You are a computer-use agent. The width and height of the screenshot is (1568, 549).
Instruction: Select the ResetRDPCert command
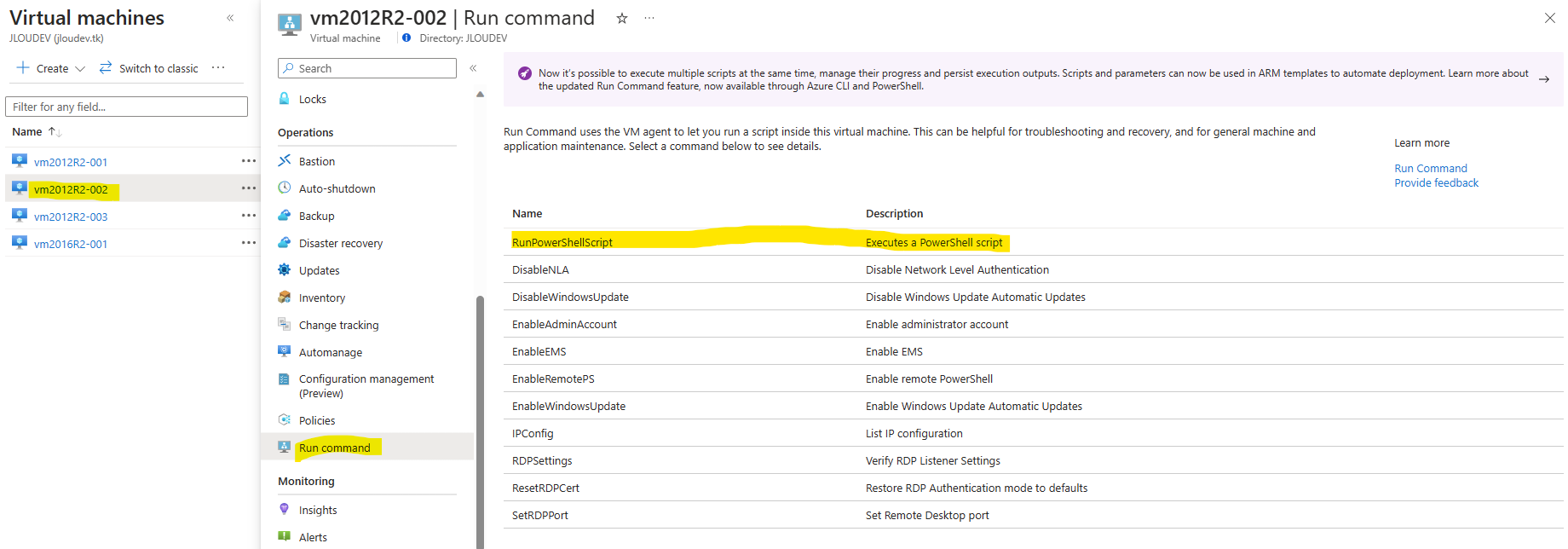click(x=545, y=488)
